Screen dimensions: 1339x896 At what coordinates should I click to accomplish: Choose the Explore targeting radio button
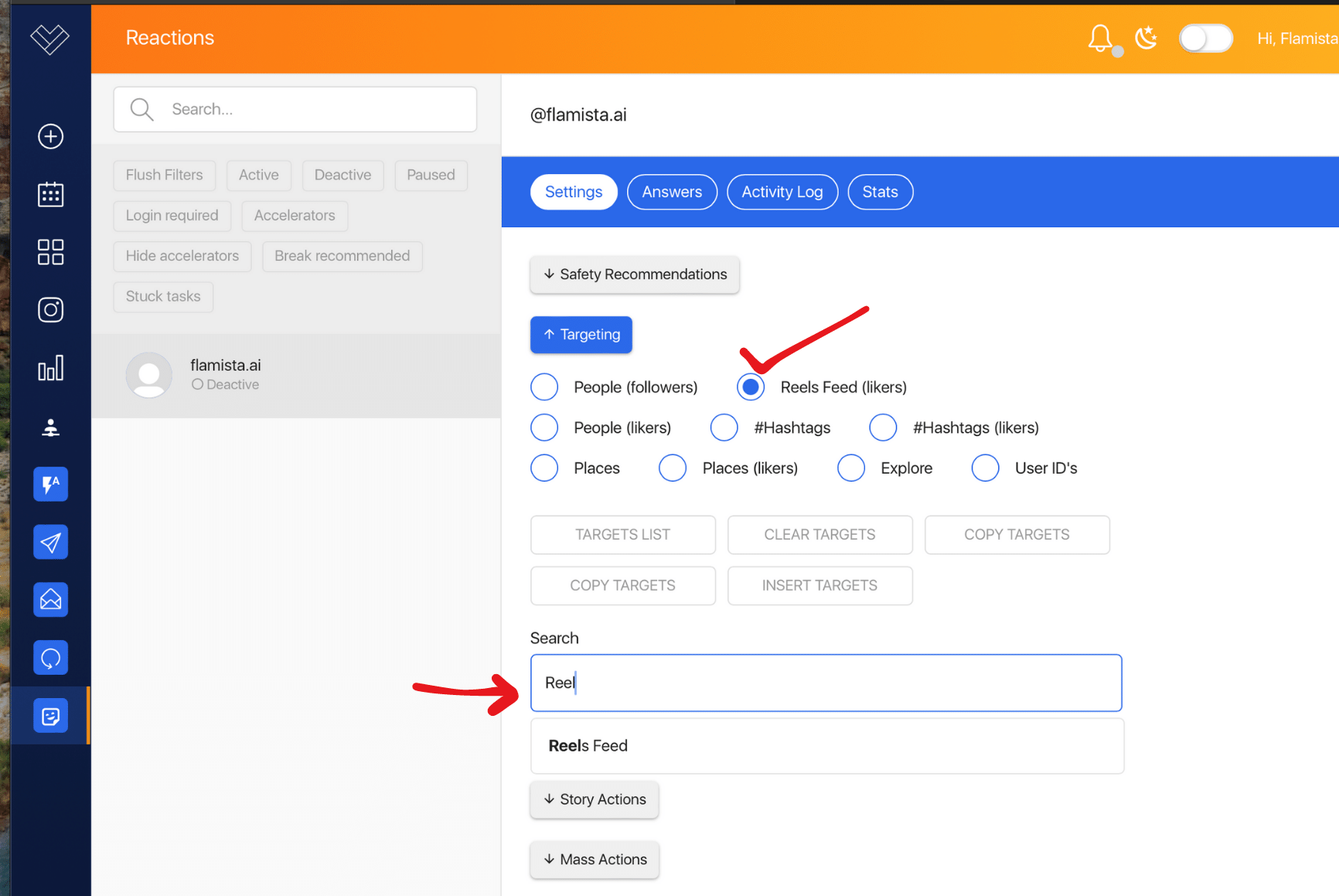[851, 468]
